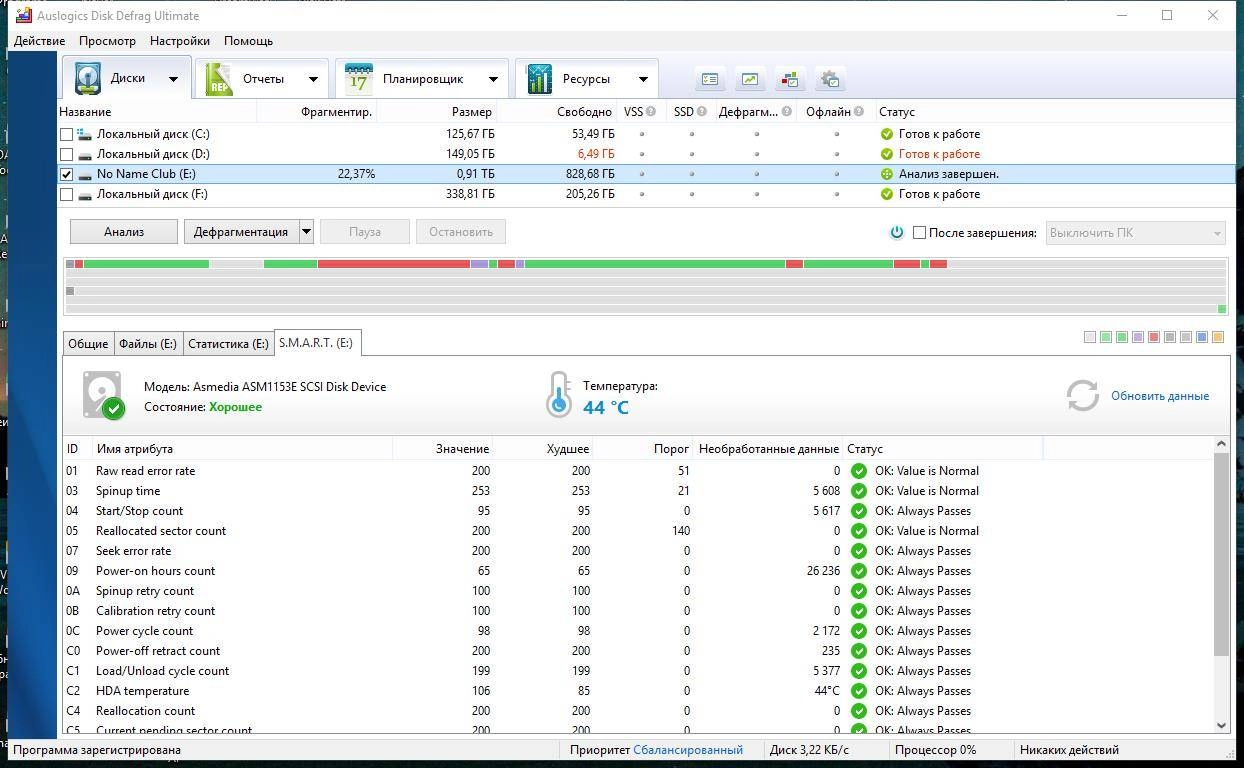Click the green status icon for disk C:
Screen dimensions: 1244x768
886,134
